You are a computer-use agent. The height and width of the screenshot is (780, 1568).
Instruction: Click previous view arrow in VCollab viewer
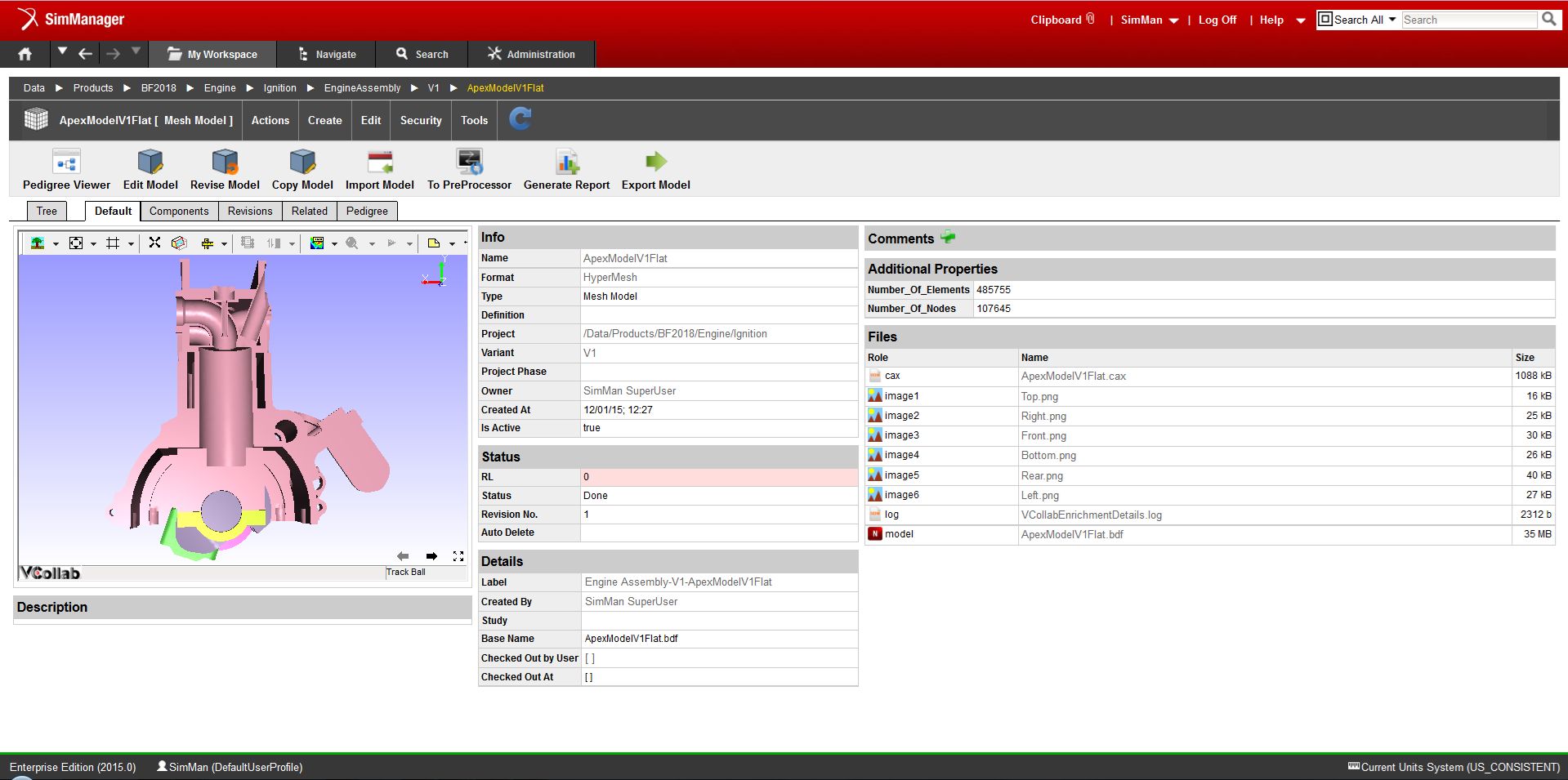point(403,556)
